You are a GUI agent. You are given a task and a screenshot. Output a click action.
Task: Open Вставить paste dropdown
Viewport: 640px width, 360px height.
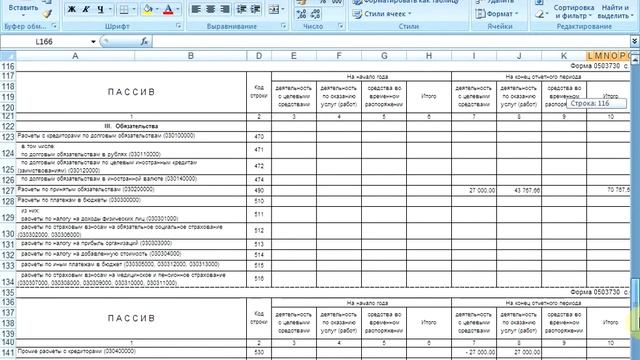[x=23, y=16]
